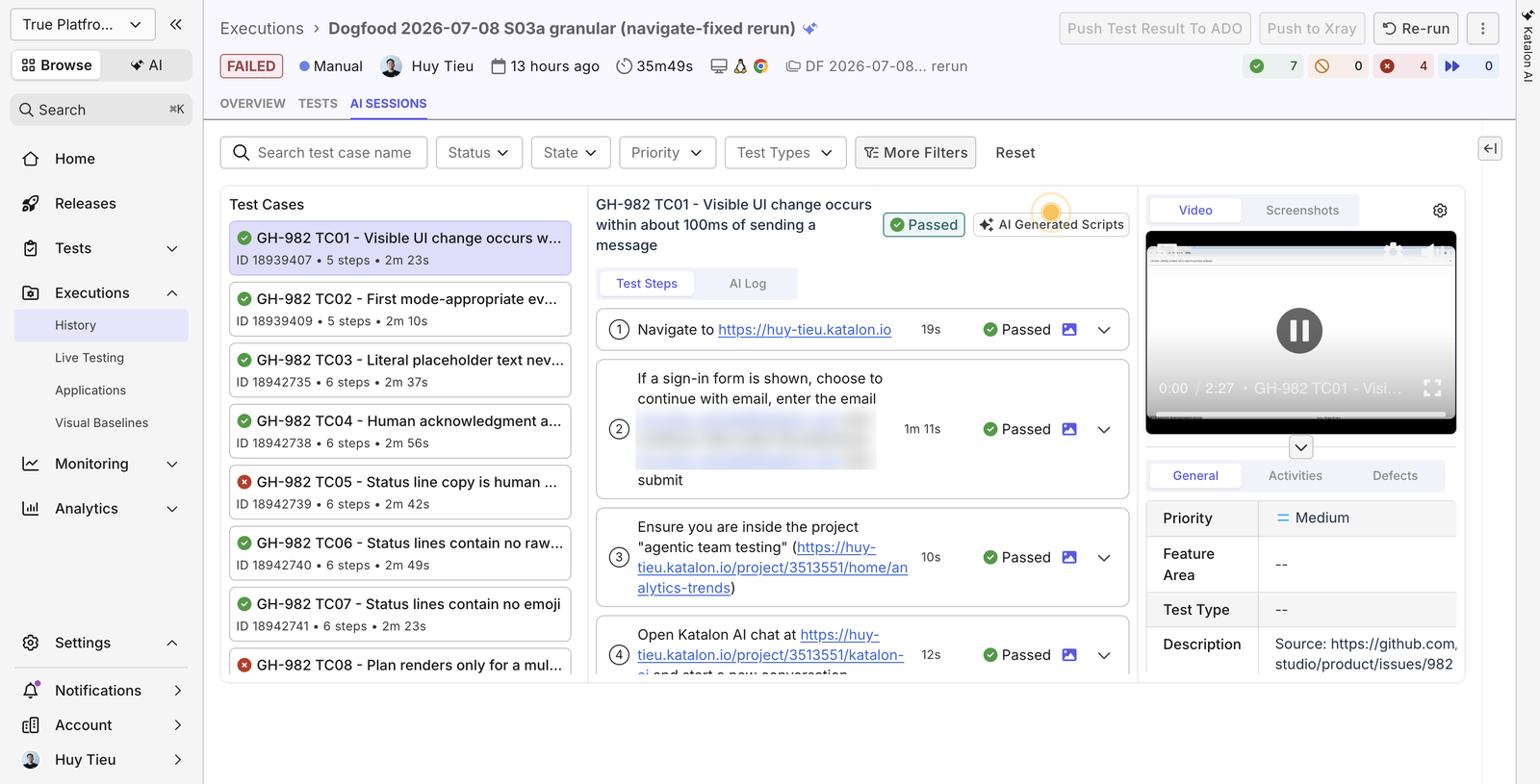
Task: Seek on the video progress bar
Action: (1300, 415)
